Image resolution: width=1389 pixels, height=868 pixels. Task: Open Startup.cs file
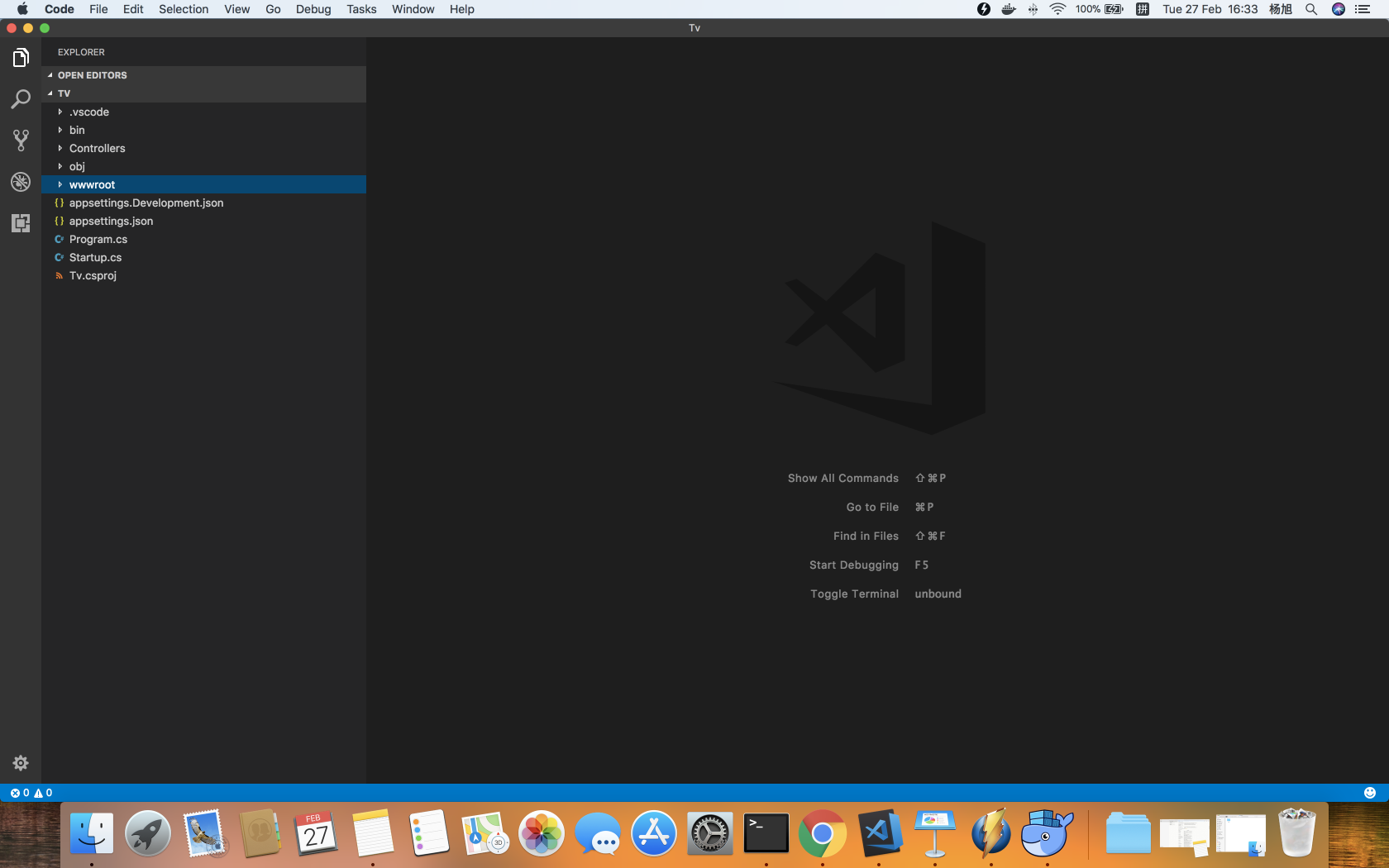[x=203, y=257]
